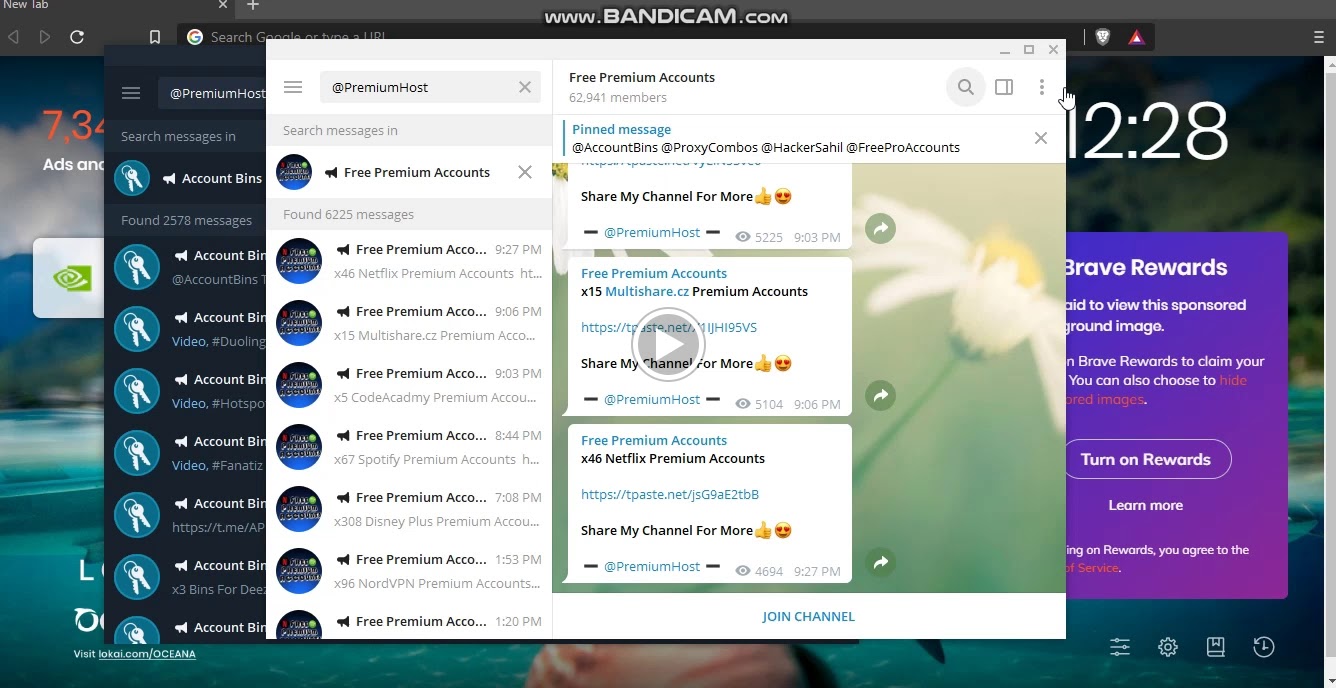The width and height of the screenshot is (1336, 688).
Task: Open history clock icon on new tab
Action: [x=1264, y=647]
